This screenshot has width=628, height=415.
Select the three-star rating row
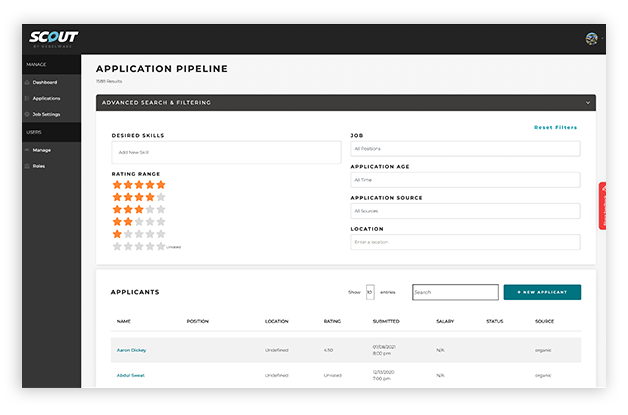(139, 210)
